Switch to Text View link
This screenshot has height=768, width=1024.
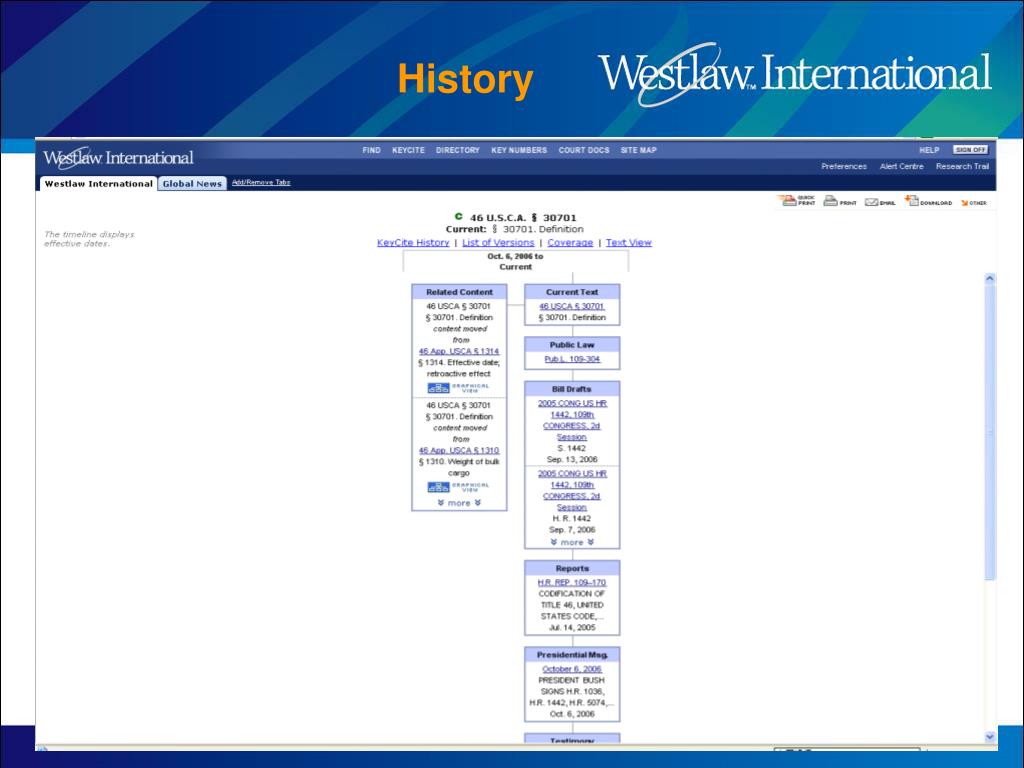tap(629, 242)
